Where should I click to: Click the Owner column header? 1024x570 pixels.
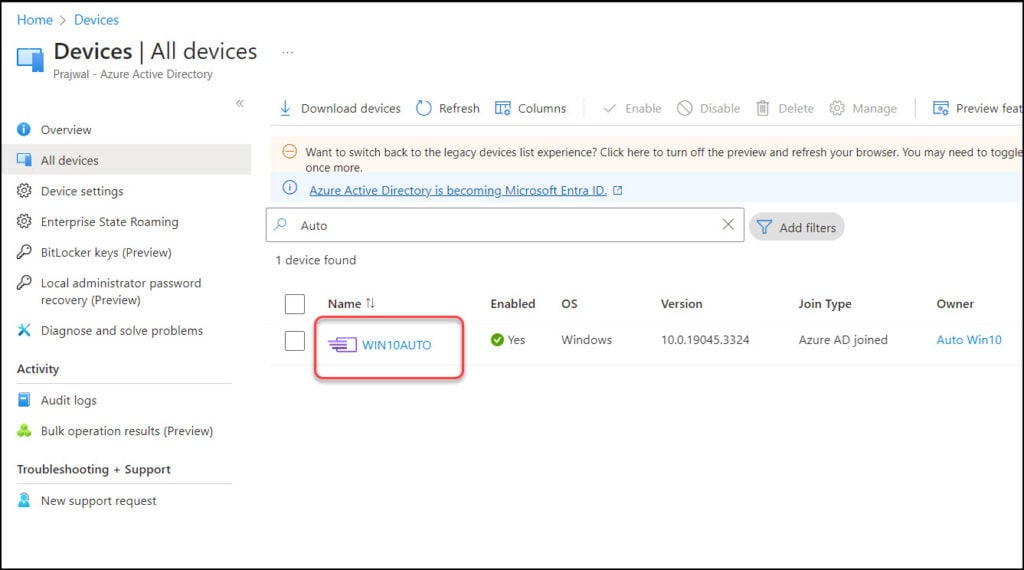(955, 304)
